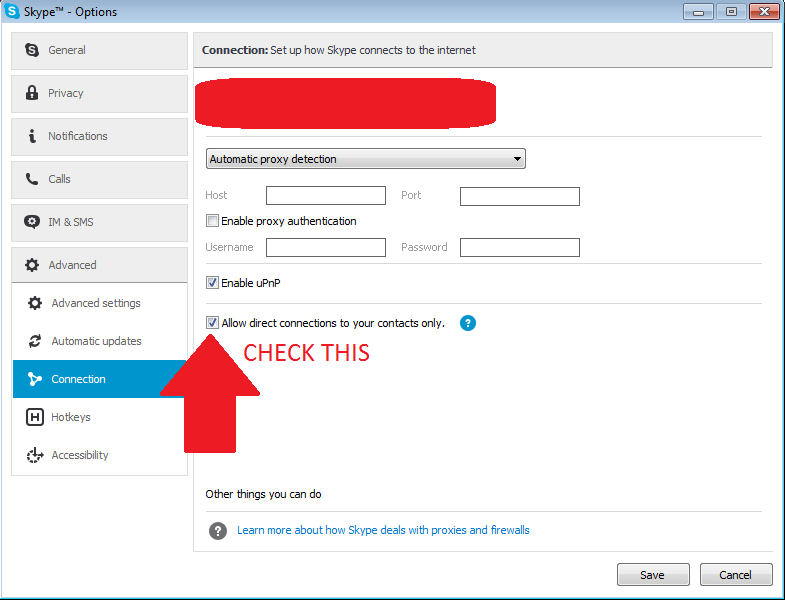Expand the General settings section
Viewport: 785px width, 600px height.
point(99,51)
